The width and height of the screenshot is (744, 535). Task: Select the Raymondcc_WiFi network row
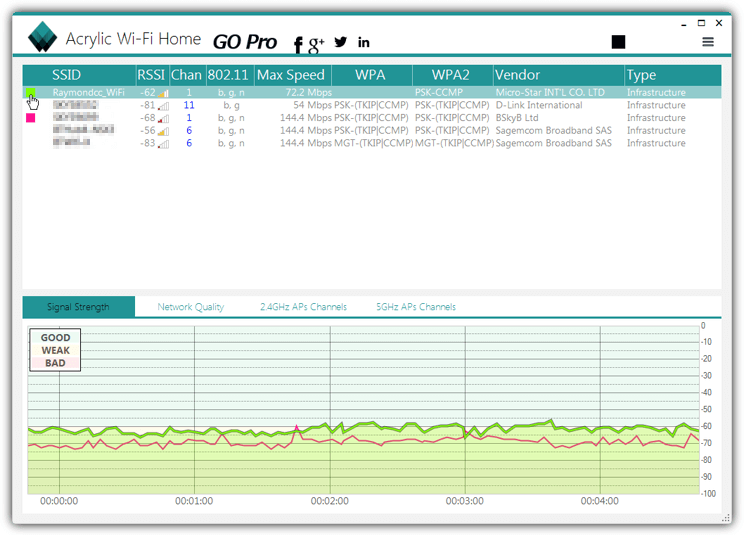(x=372, y=92)
